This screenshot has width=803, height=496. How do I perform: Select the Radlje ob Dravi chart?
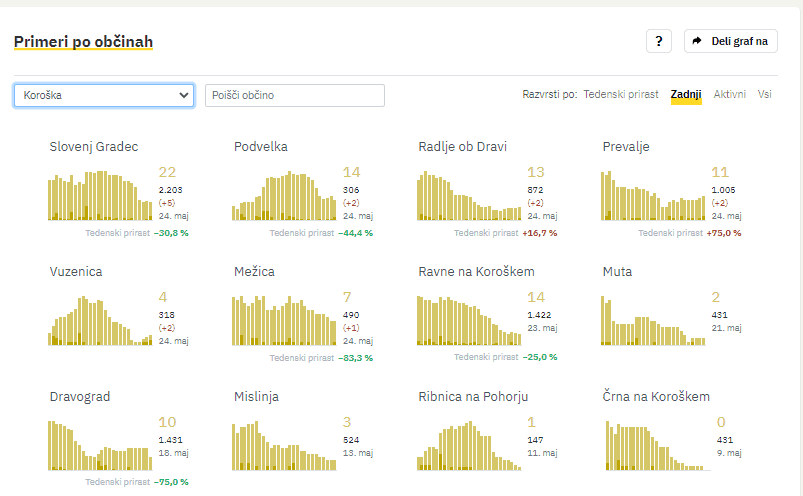click(469, 195)
